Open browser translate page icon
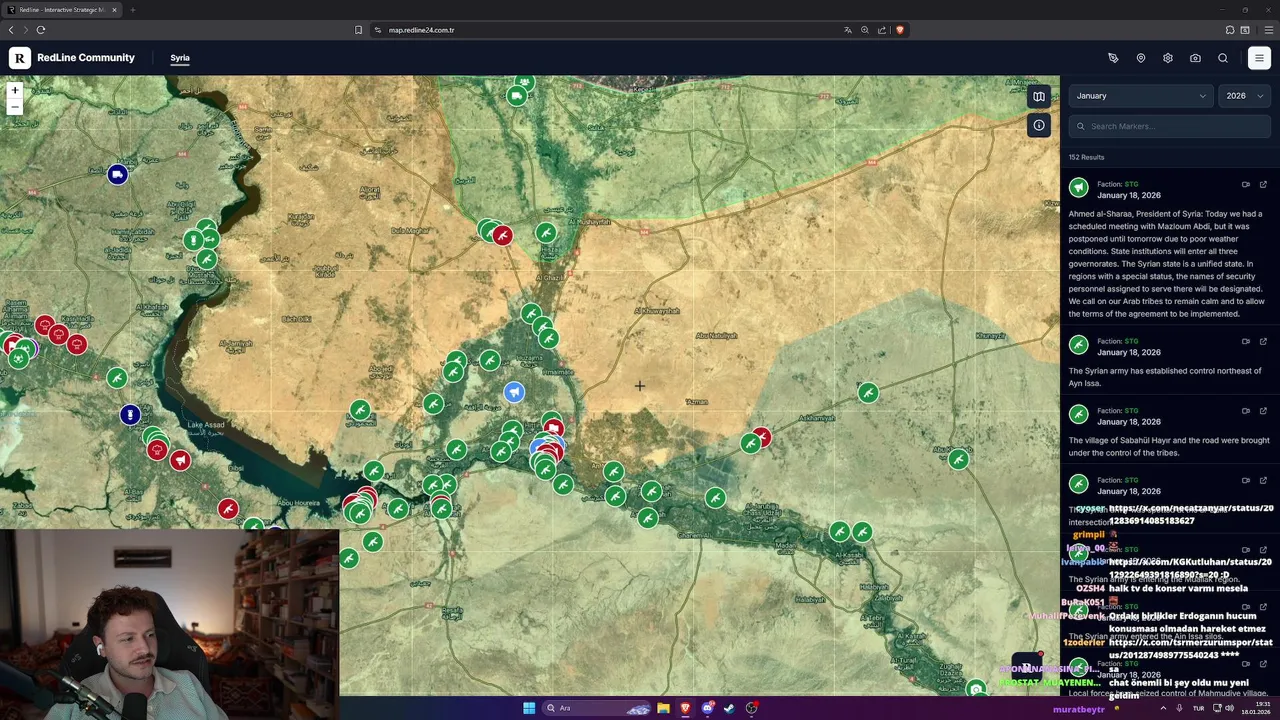1280x720 pixels. pos(848,30)
